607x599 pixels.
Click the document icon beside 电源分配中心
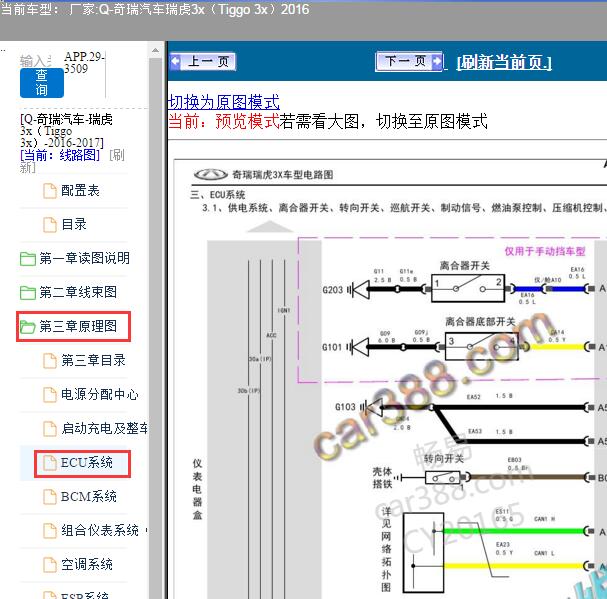click(50, 395)
